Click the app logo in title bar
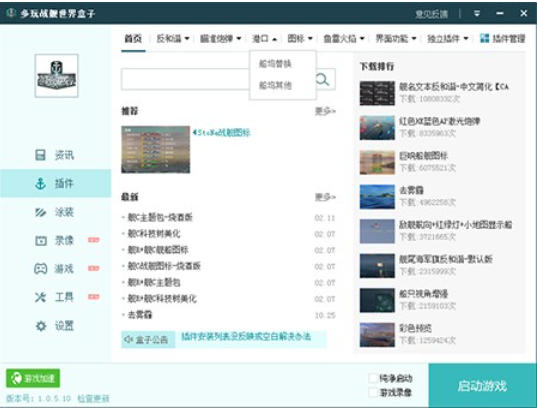This screenshot has height=408, width=537. (11, 13)
